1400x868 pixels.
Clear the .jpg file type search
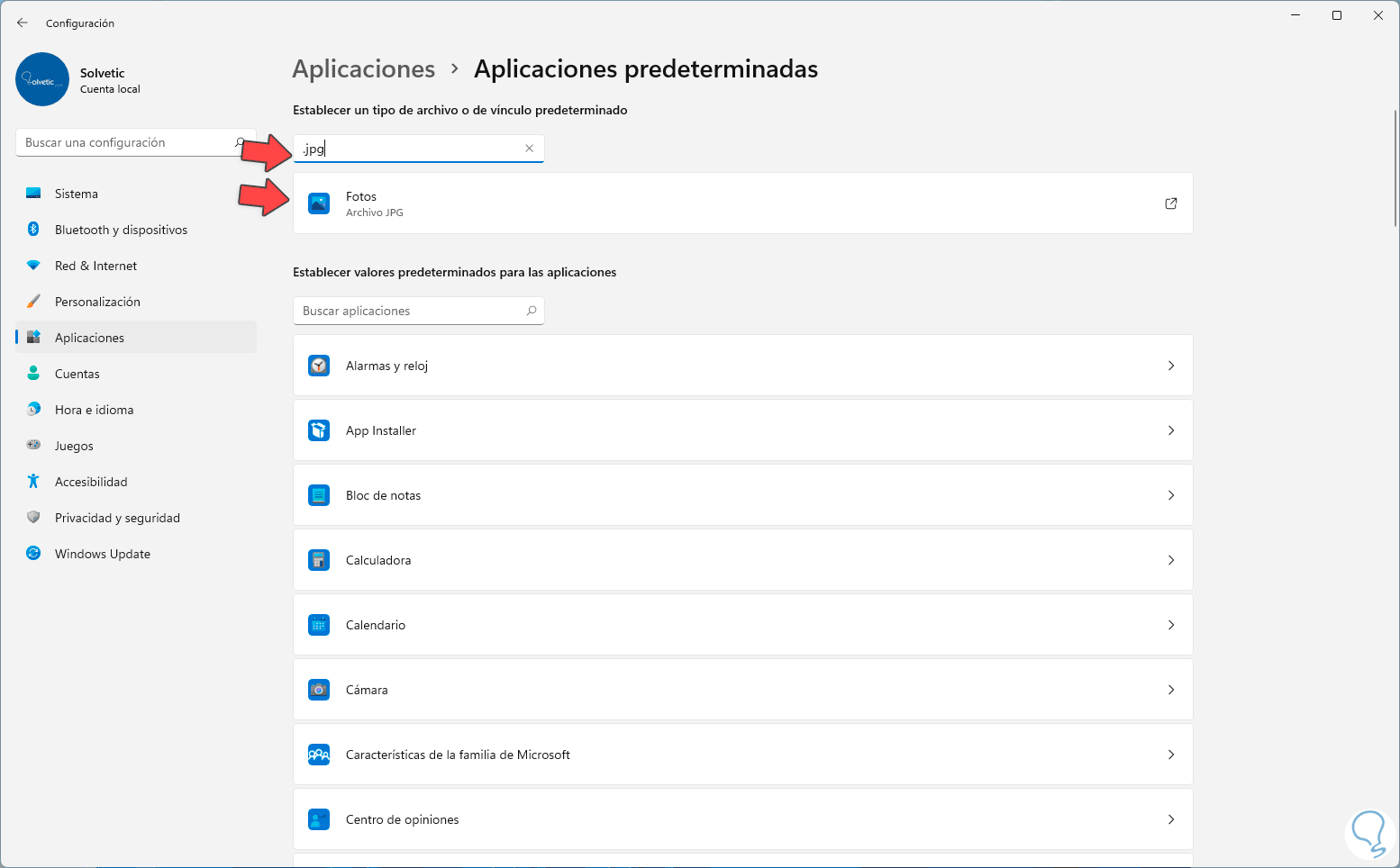click(x=529, y=149)
